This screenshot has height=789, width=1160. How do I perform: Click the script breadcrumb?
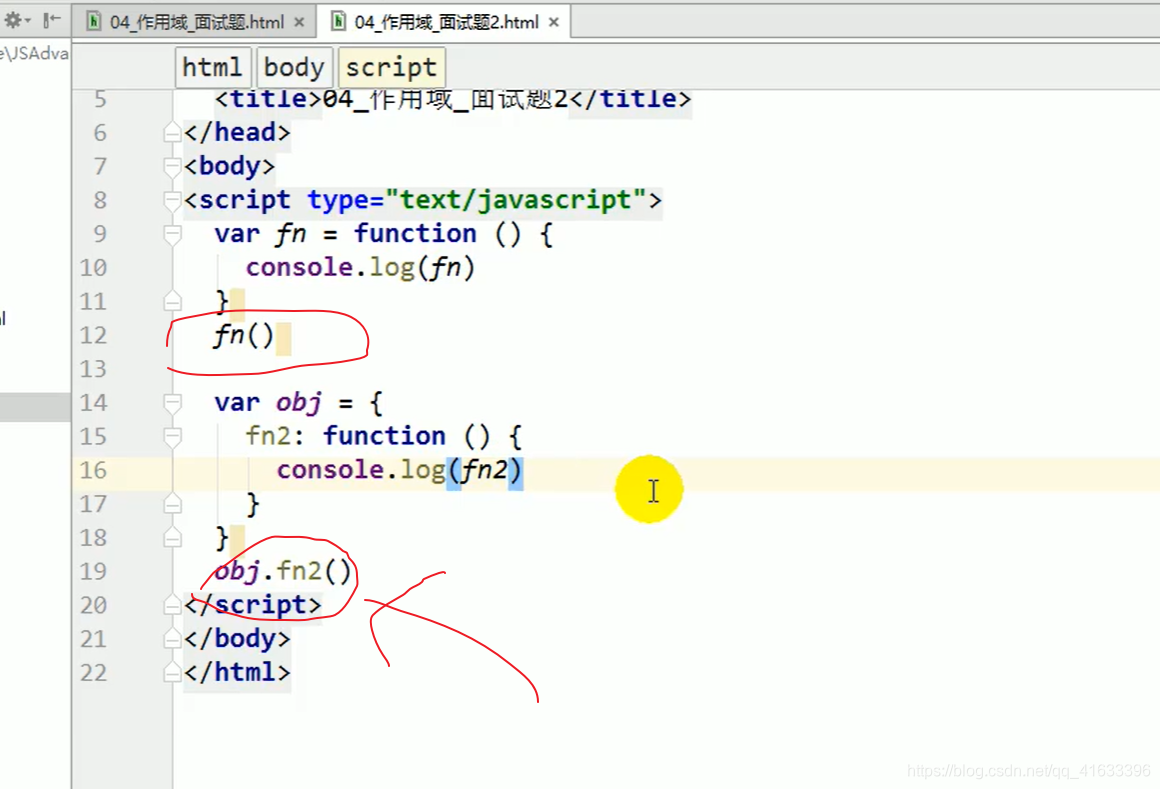pyautogui.click(x=391, y=67)
